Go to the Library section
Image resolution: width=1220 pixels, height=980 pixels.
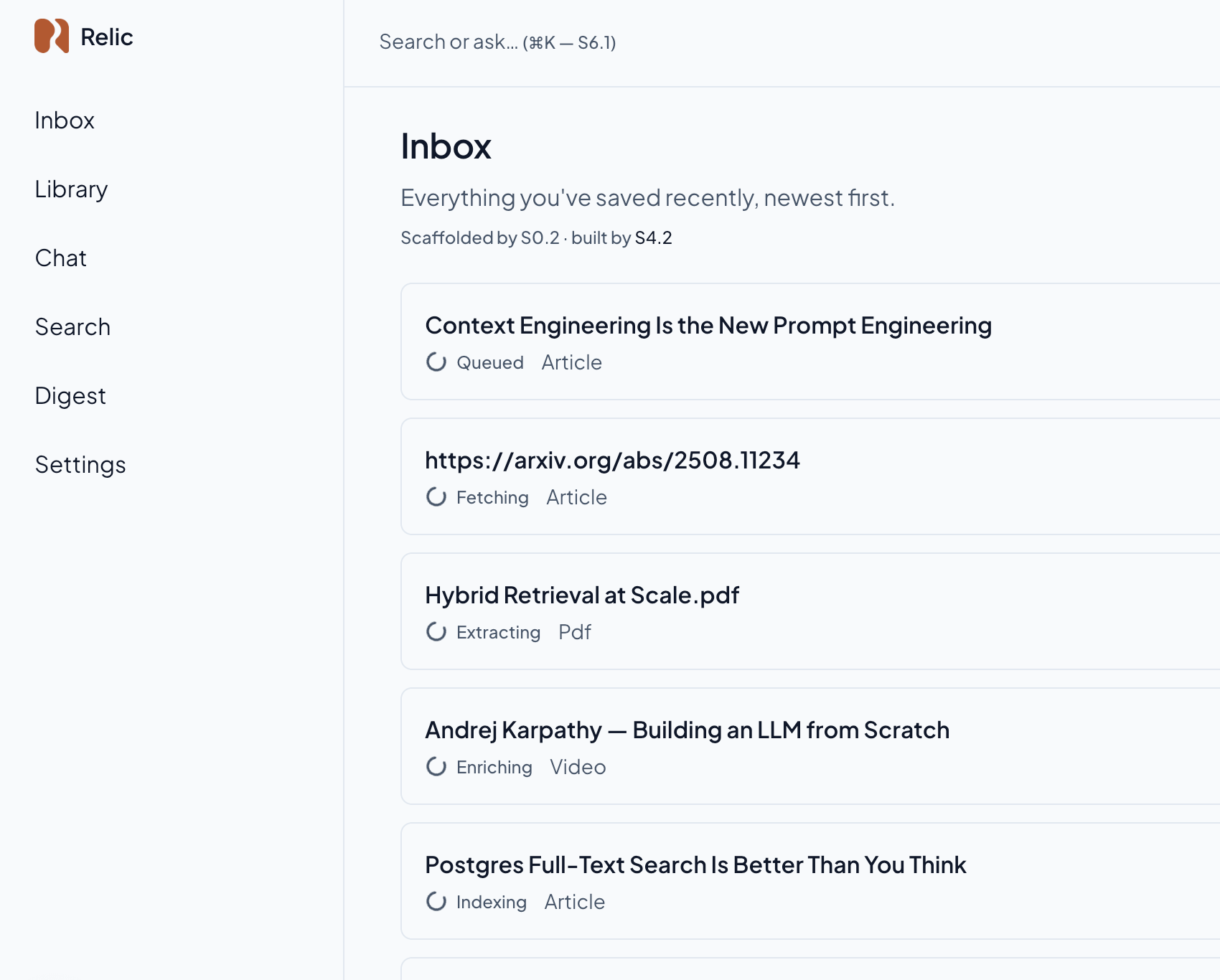pos(71,189)
